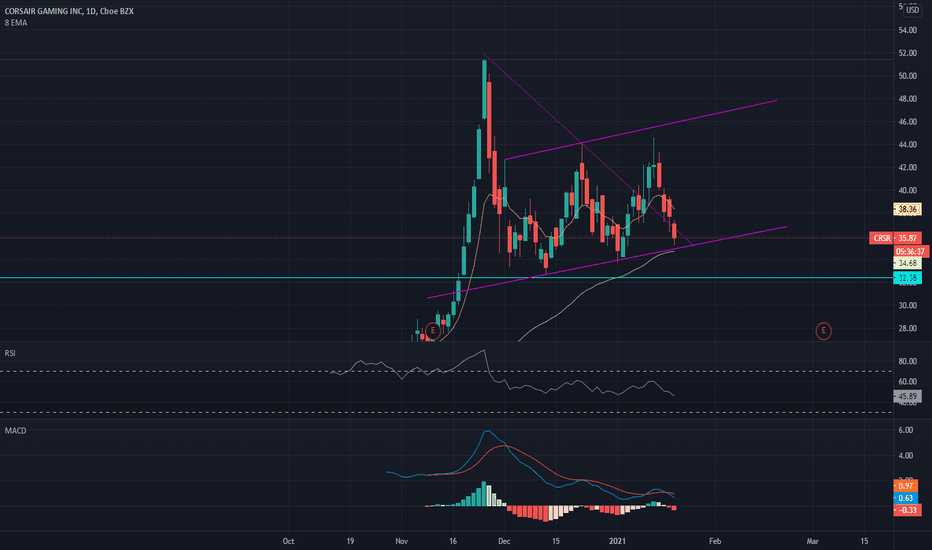Select the RSI indicator label
The image size is (932, 550).
click(10, 353)
